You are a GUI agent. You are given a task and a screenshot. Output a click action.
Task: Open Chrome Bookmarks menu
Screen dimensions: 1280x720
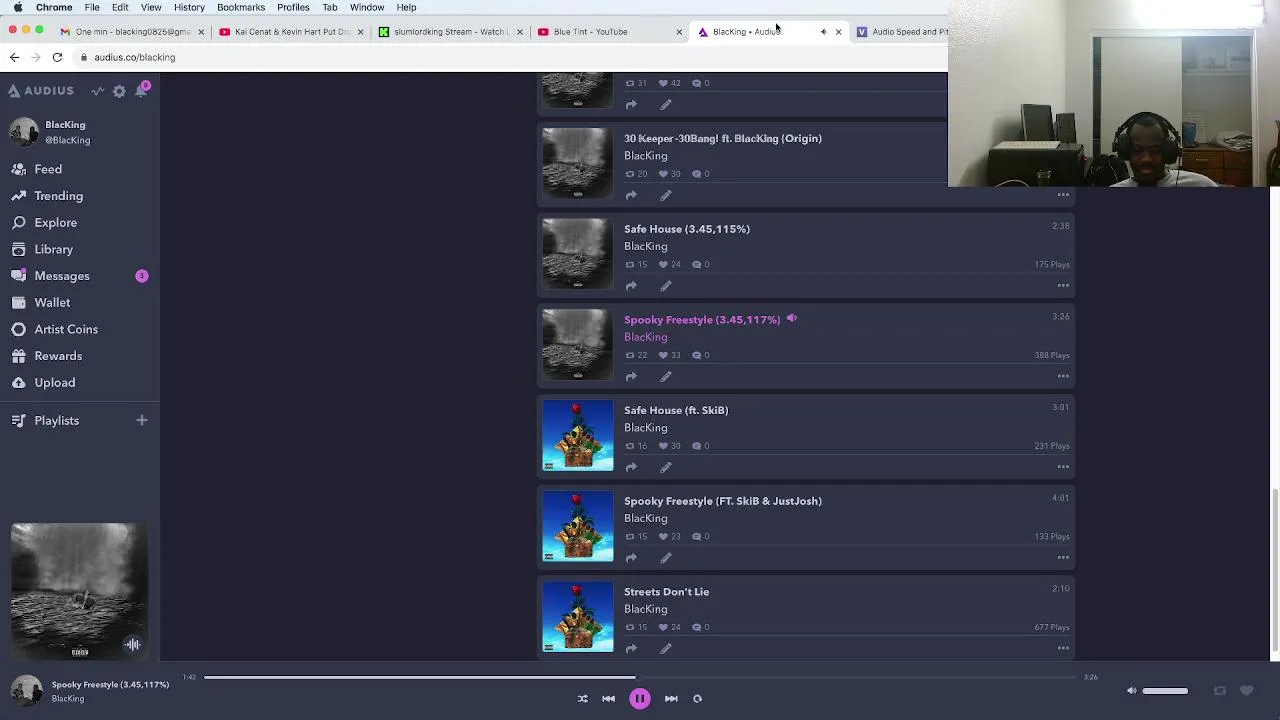tap(241, 7)
